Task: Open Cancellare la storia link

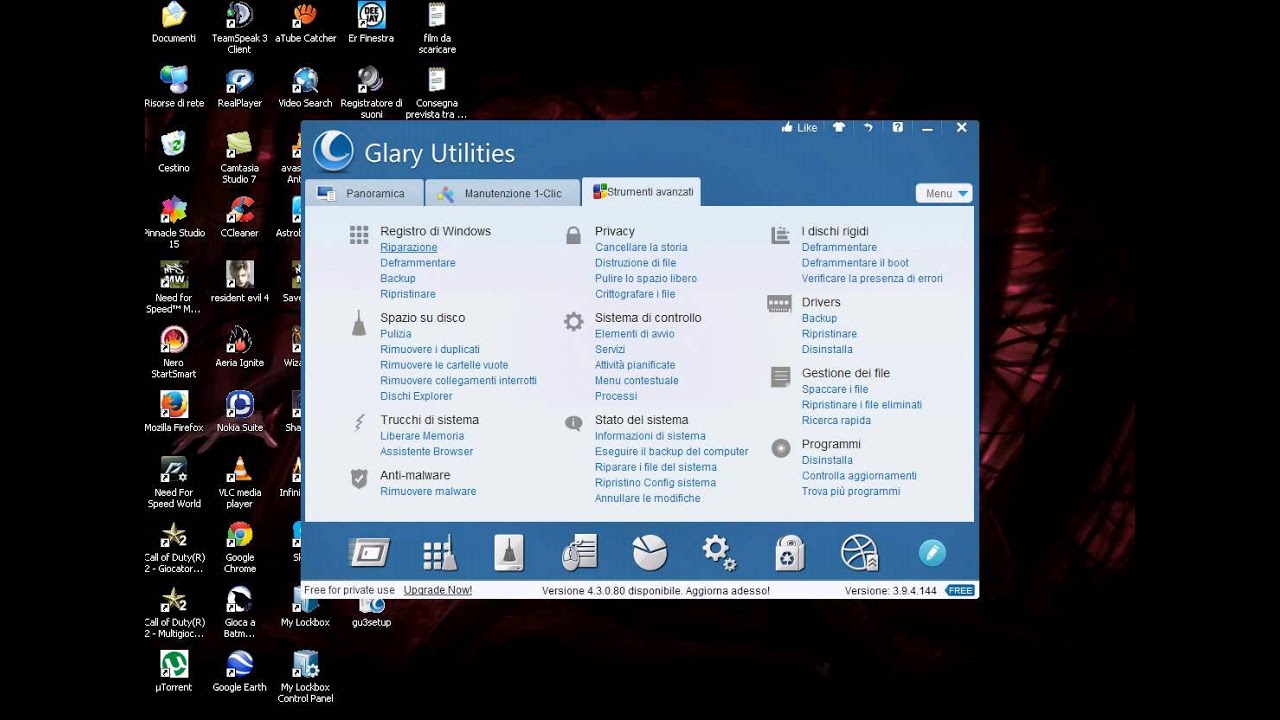Action: [x=641, y=247]
